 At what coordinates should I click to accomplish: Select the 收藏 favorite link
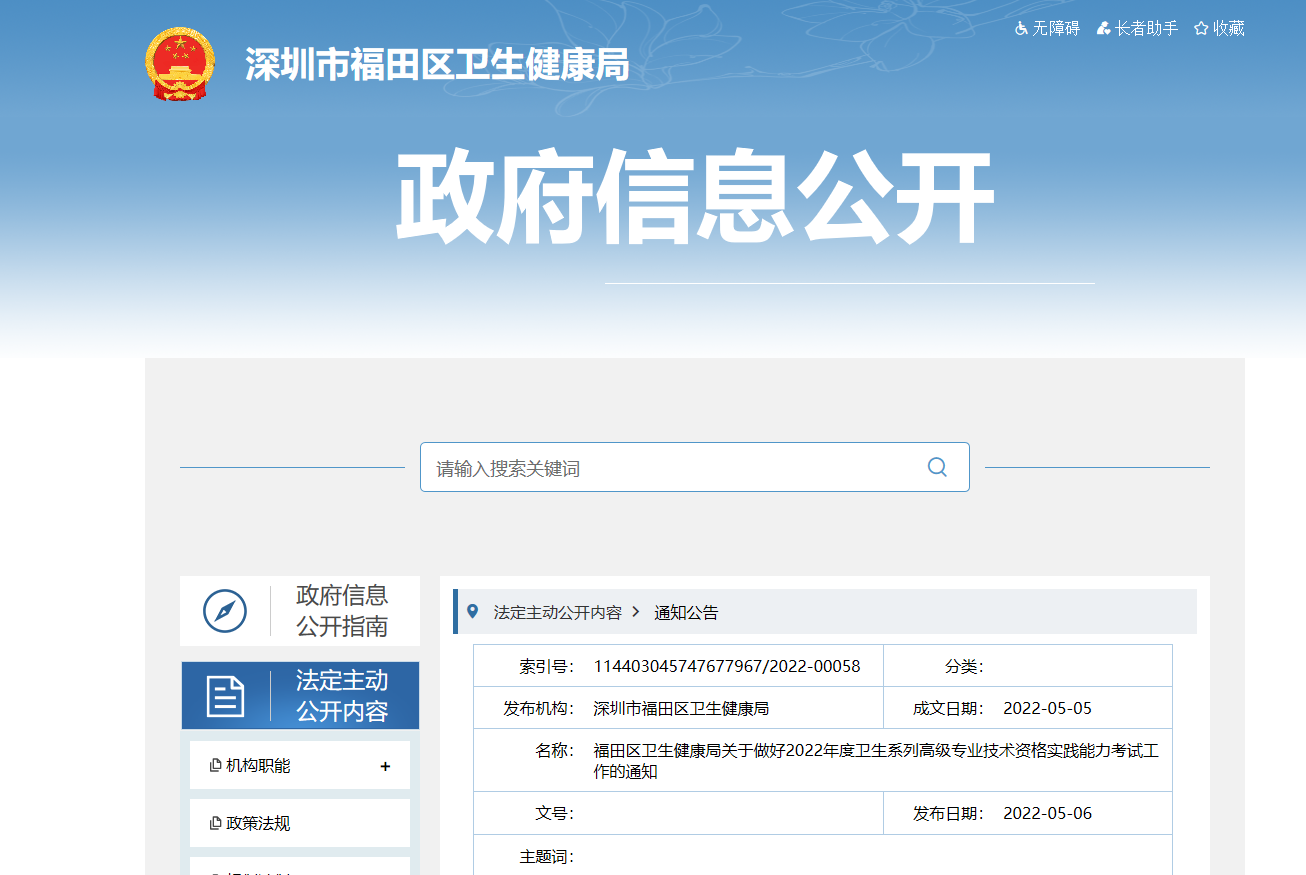1229,29
